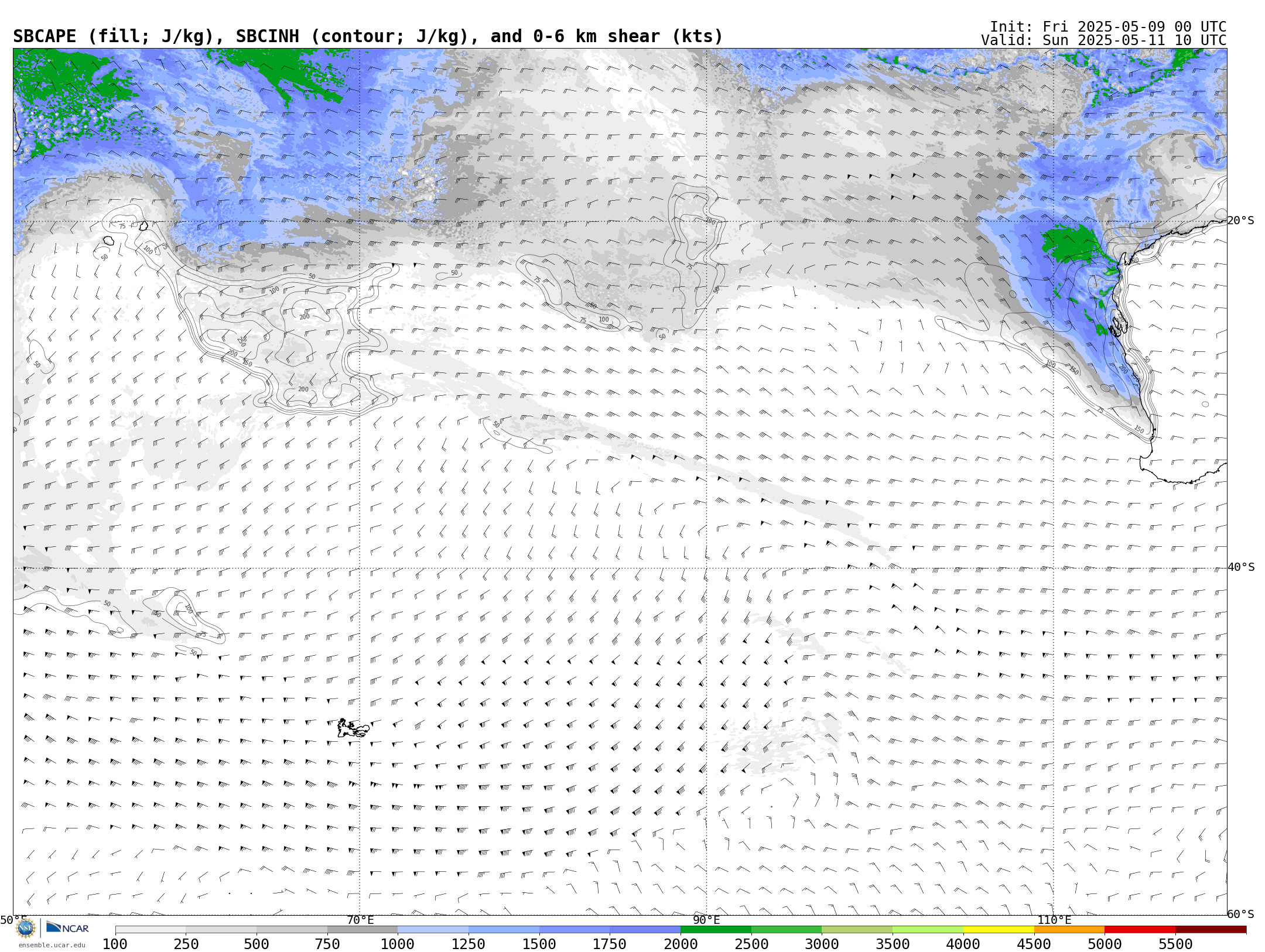The height and width of the screenshot is (952, 1265).
Task: Pick the dark red colorbar segment above 5500
Action: point(1211,930)
